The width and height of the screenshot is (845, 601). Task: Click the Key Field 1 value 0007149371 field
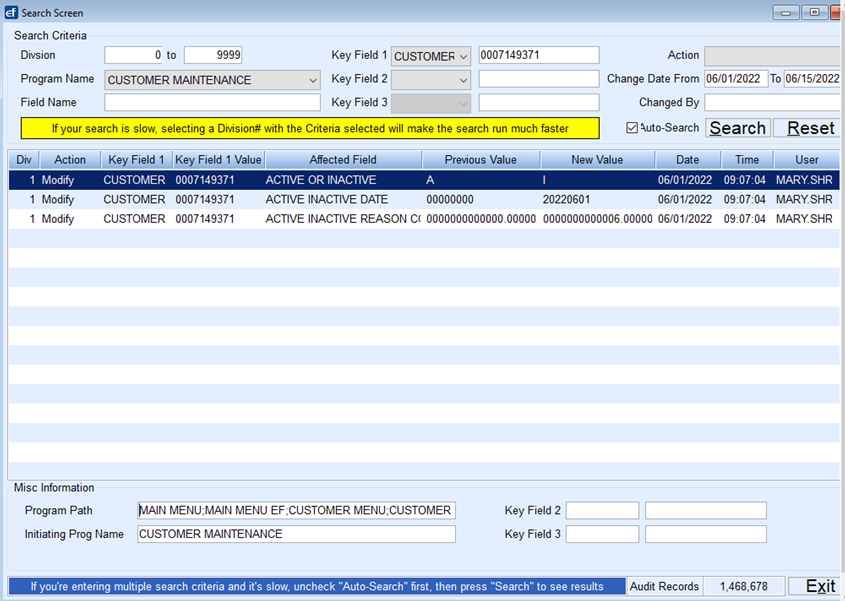538,55
